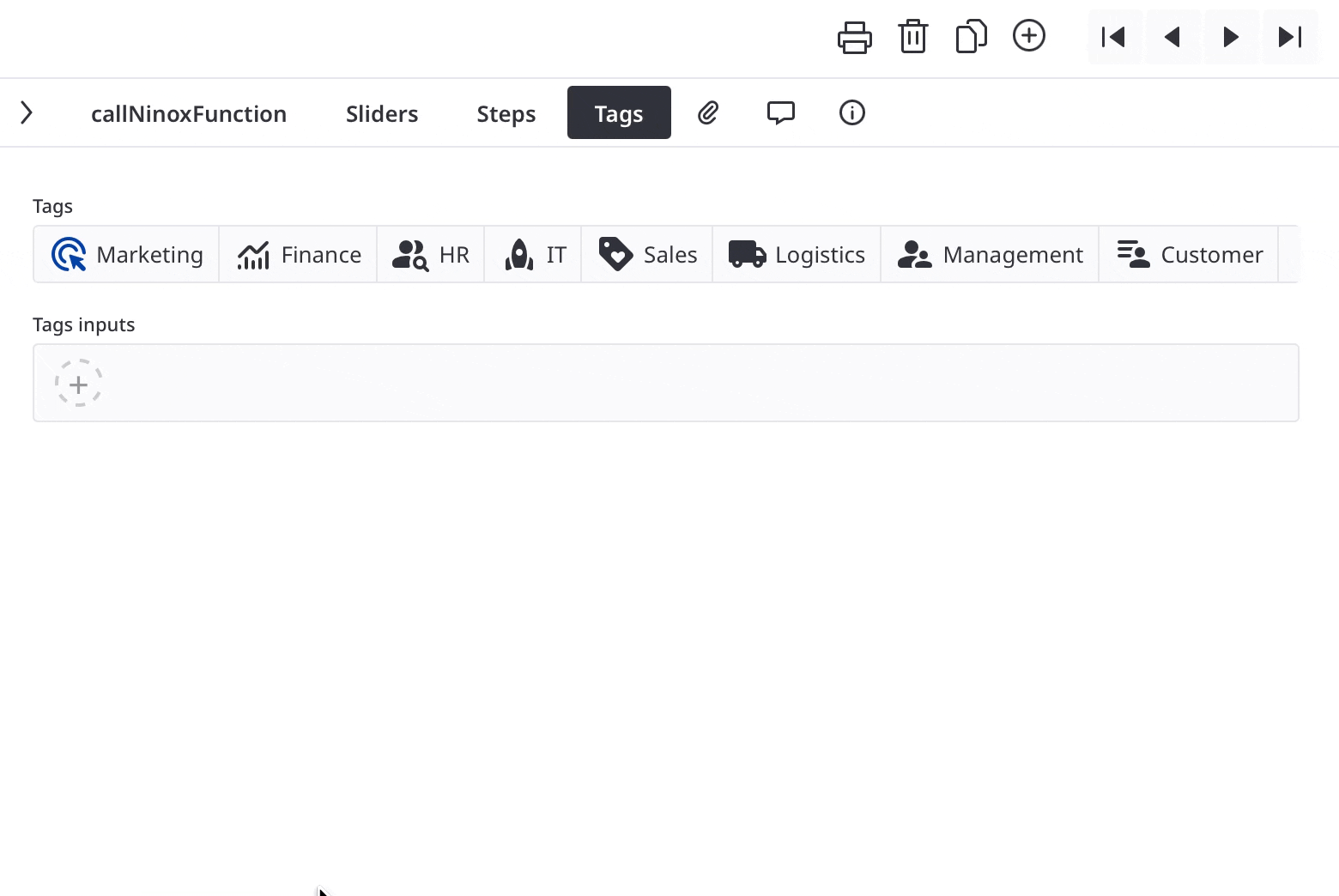Image resolution: width=1339 pixels, height=896 pixels.
Task: Create new record with plus icon
Action: pyautogui.click(x=1029, y=36)
